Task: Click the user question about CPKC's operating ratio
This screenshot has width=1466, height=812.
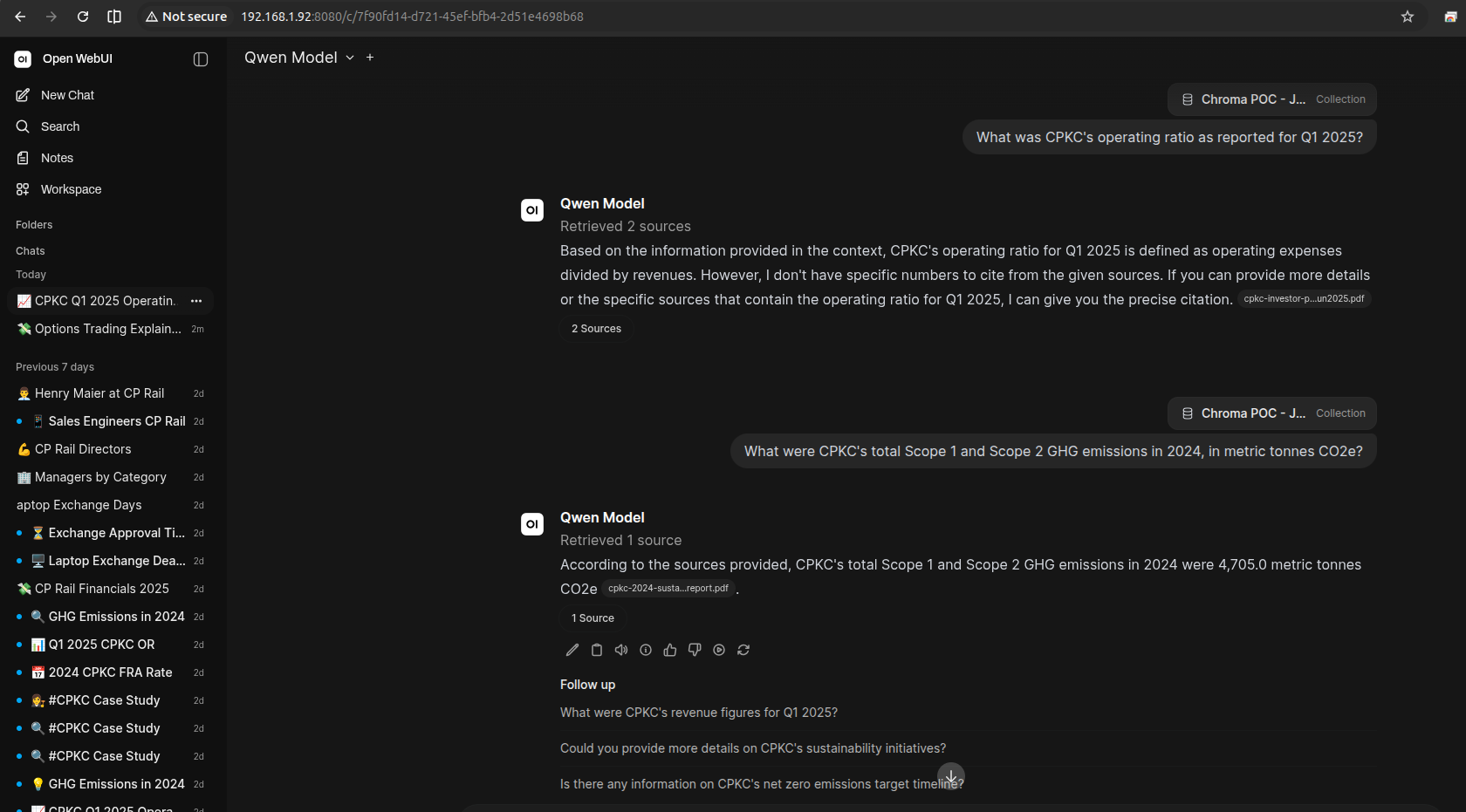Action: (x=1169, y=137)
